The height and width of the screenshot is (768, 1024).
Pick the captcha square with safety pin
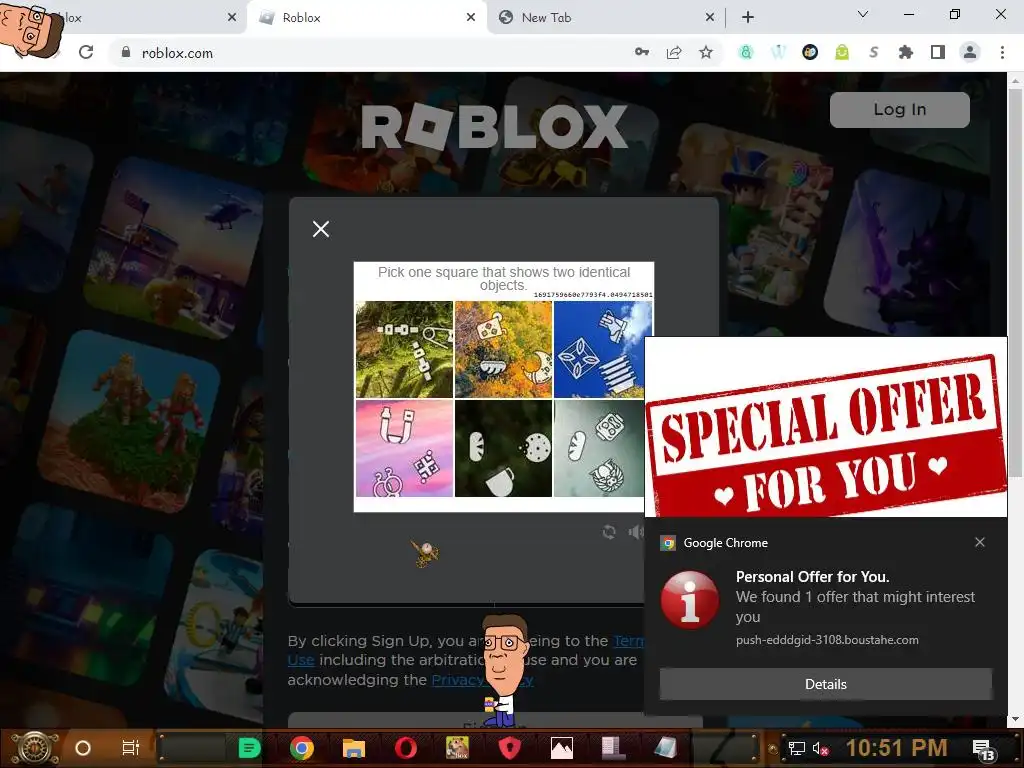(x=404, y=349)
